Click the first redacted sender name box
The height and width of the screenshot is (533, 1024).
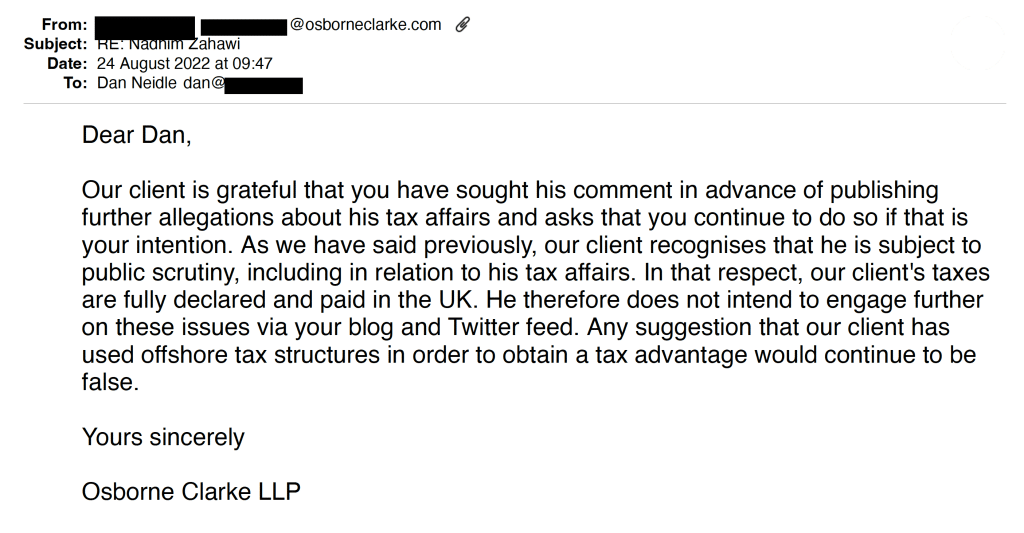[x=145, y=27]
